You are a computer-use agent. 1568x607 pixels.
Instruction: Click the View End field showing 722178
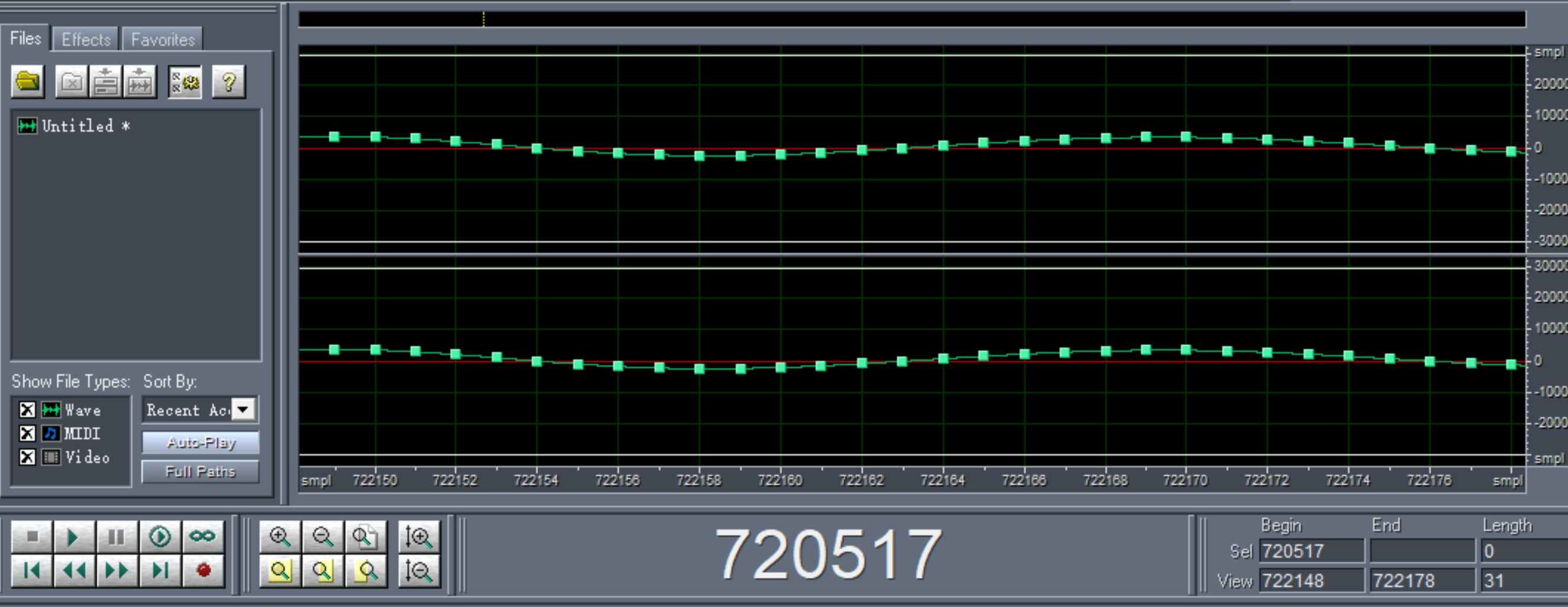point(1422,580)
